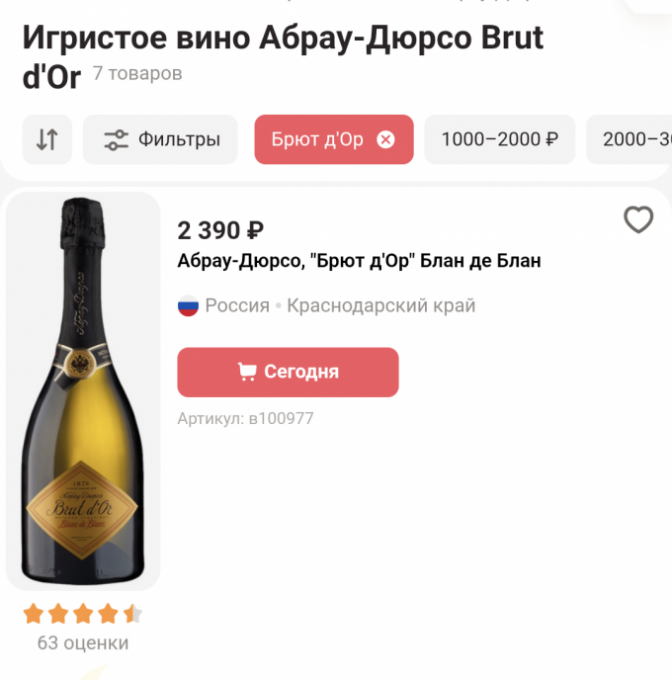Select the Россия country link
The height and width of the screenshot is (680, 672).
tap(238, 306)
